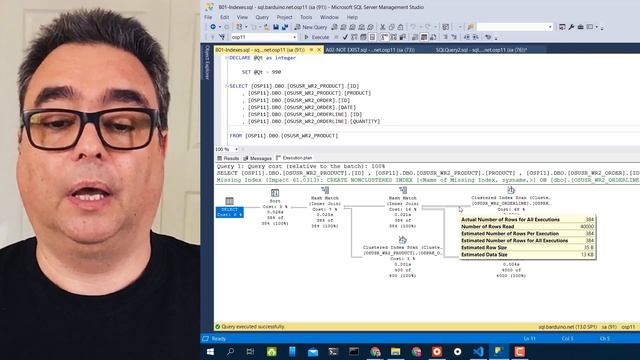Viewport: 640px width, 360px height.
Task: Click the Save All icon
Action: [285, 27]
